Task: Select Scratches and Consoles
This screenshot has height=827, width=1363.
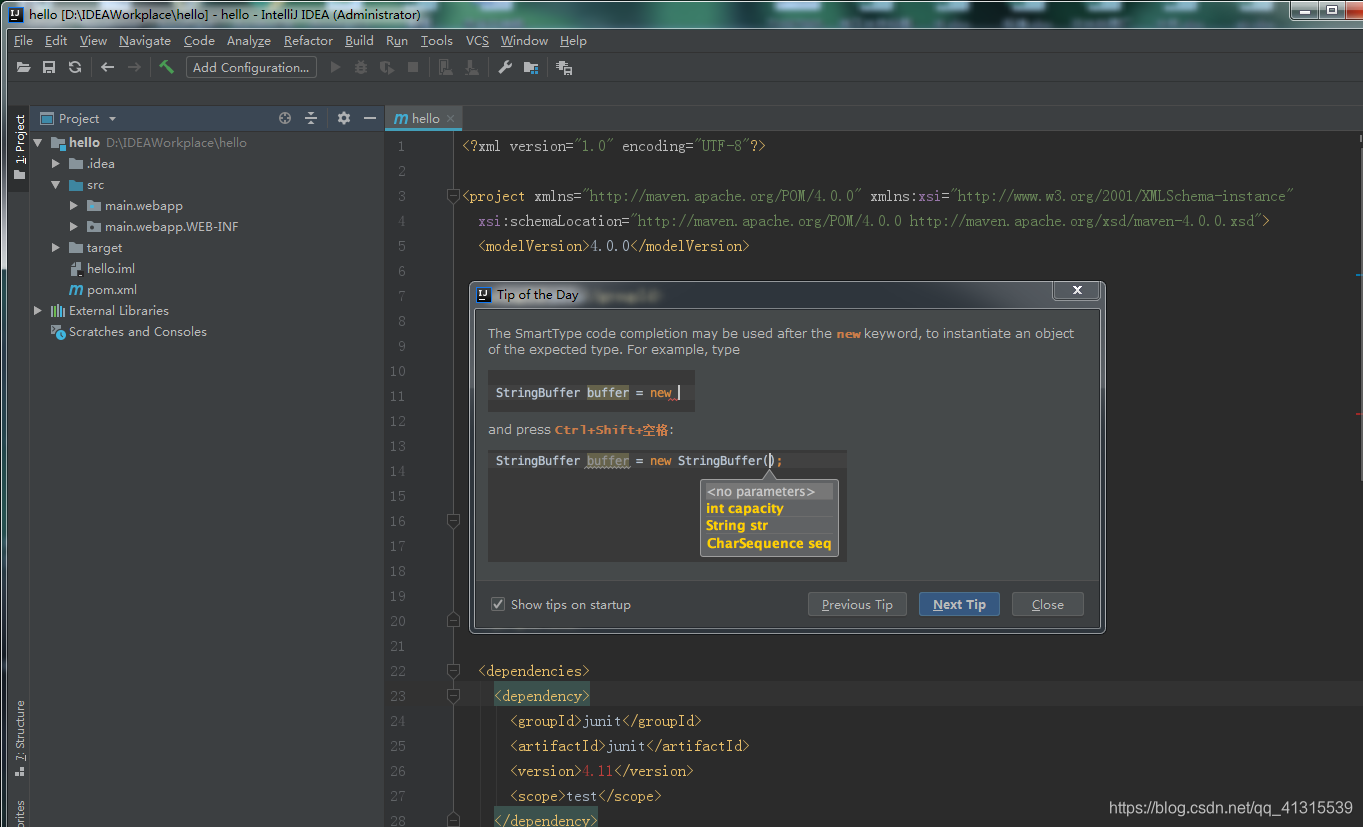Action: pos(138,332)
